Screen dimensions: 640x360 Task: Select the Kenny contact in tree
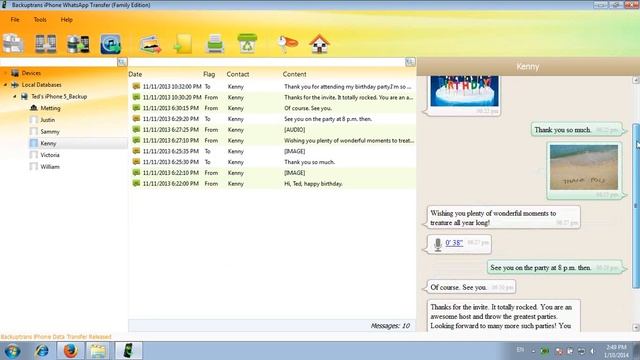tap(48, 144)
